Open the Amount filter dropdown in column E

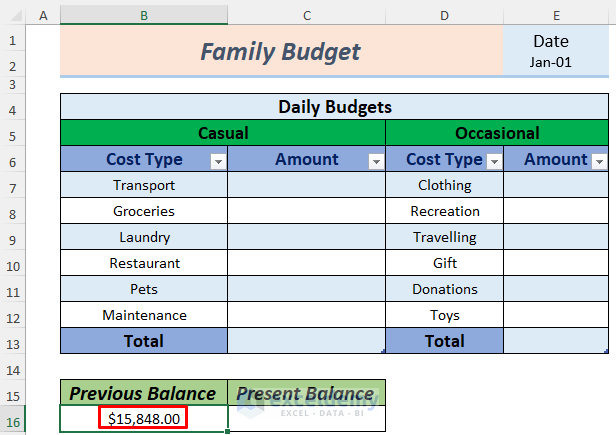pyautogui.click(x=599, y=161)
